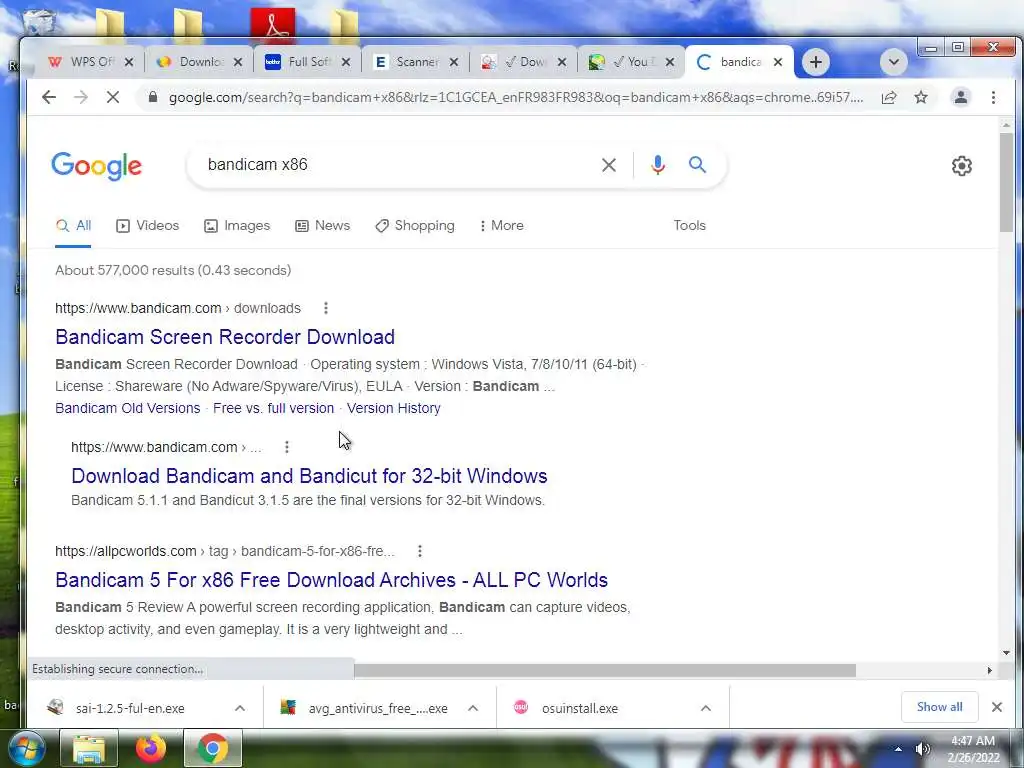Expand options for avg_antivirus_free download
Viewport: 1024px width, 768px height.
tap(473, 708)
